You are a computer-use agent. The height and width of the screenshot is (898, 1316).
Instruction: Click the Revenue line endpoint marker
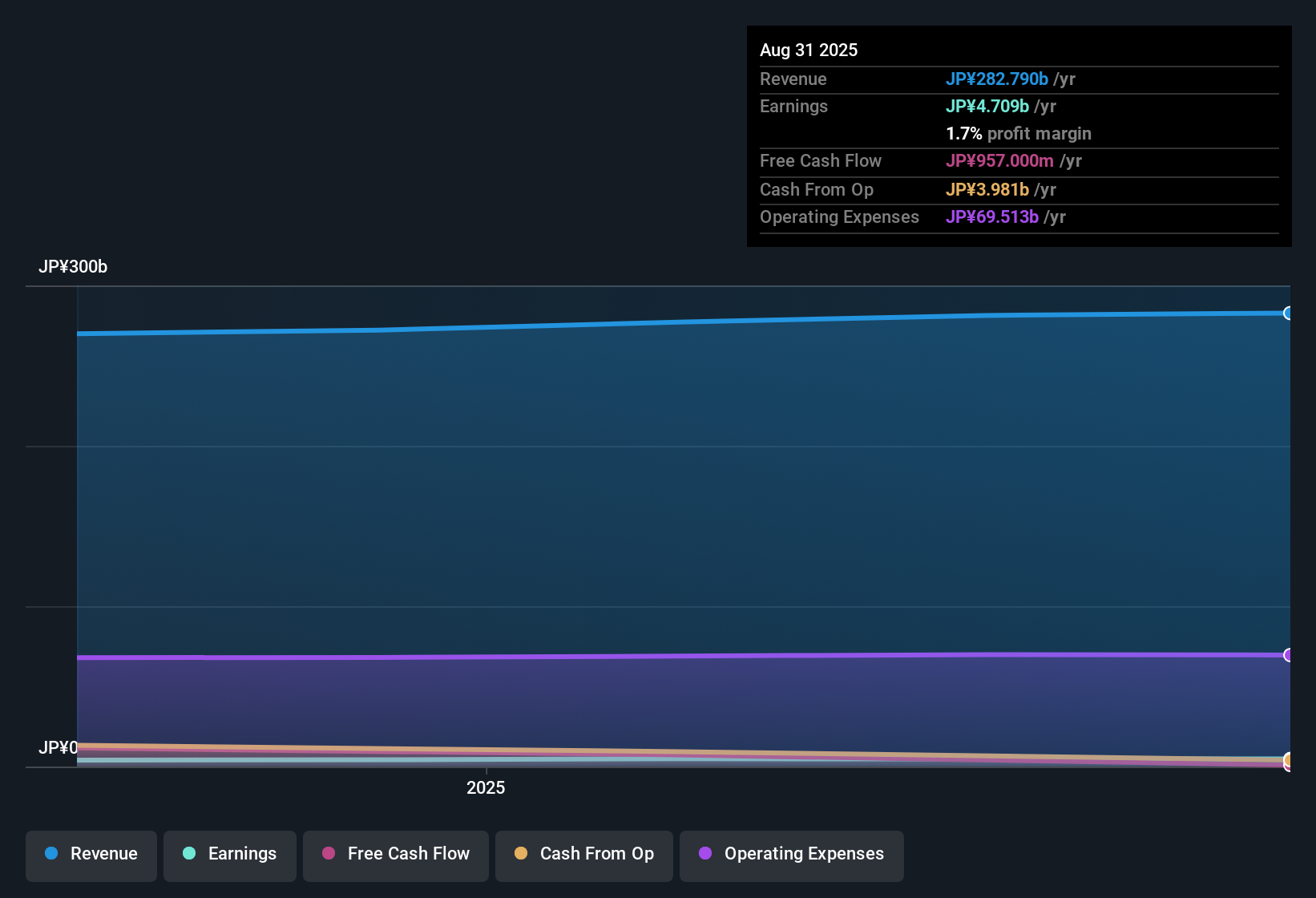click(1289, 313)
